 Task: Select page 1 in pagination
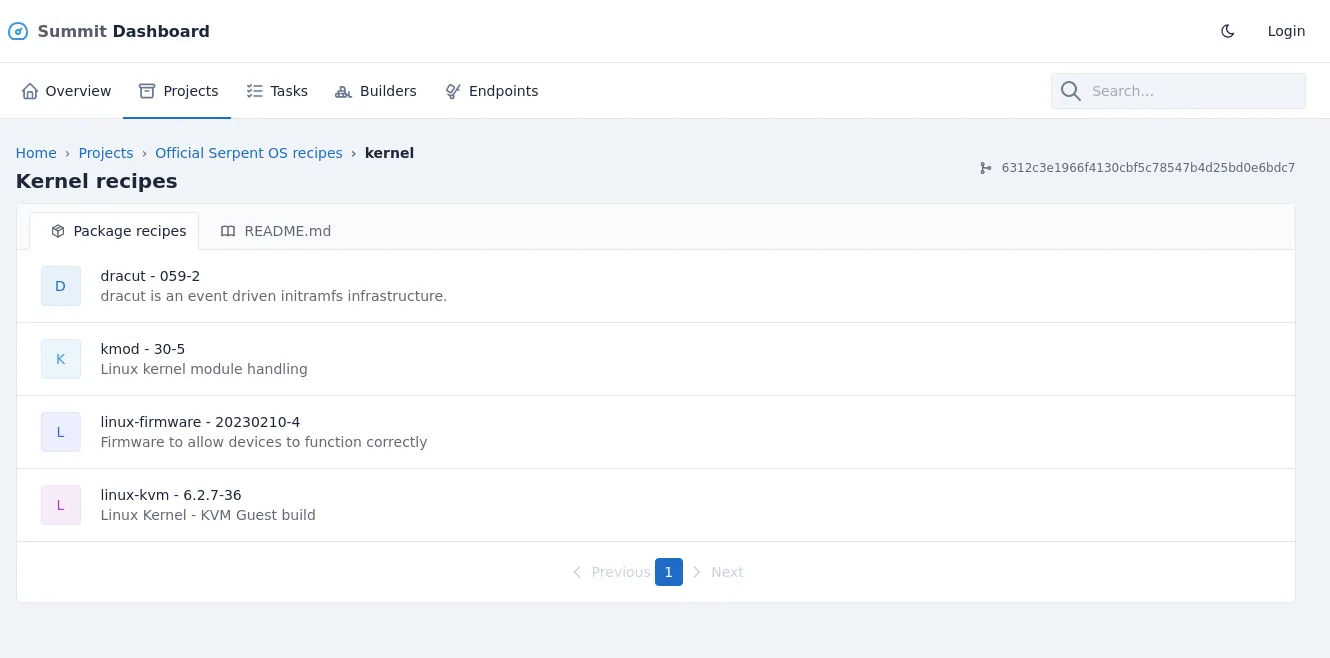[x=669, y=572]
